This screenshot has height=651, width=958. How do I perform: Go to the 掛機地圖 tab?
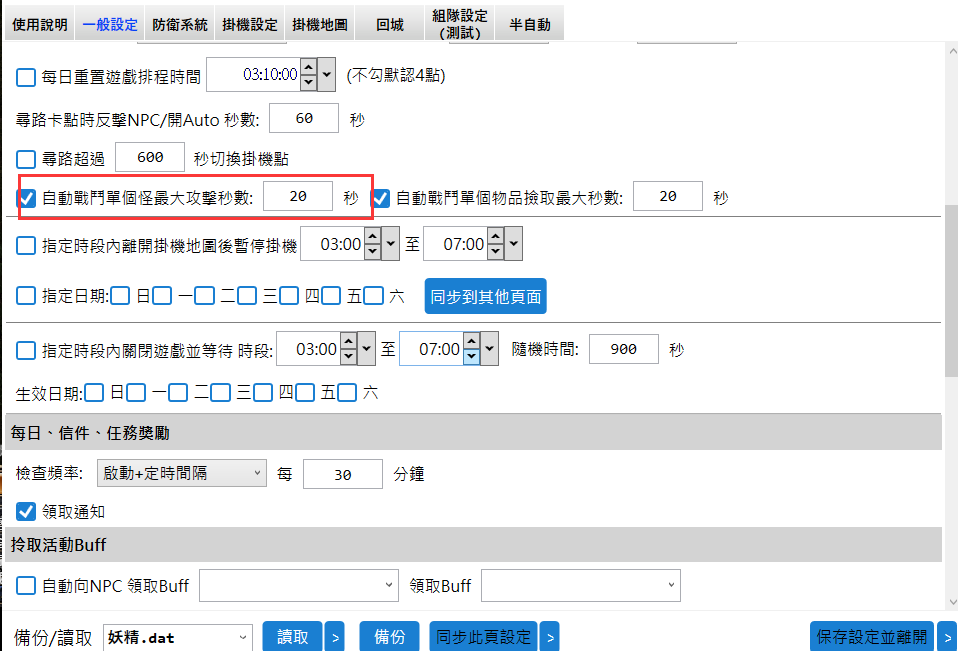pos(320,24)
